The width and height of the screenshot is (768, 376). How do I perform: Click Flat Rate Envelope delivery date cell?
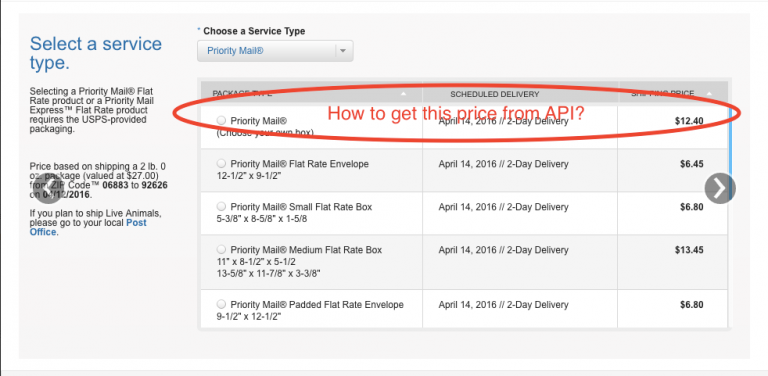click(504, 164)
